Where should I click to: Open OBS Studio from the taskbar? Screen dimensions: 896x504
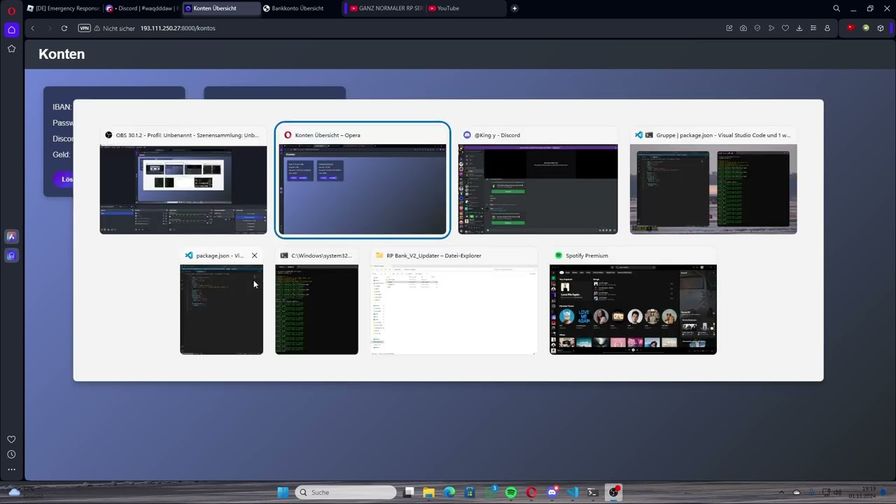[614, 492]
